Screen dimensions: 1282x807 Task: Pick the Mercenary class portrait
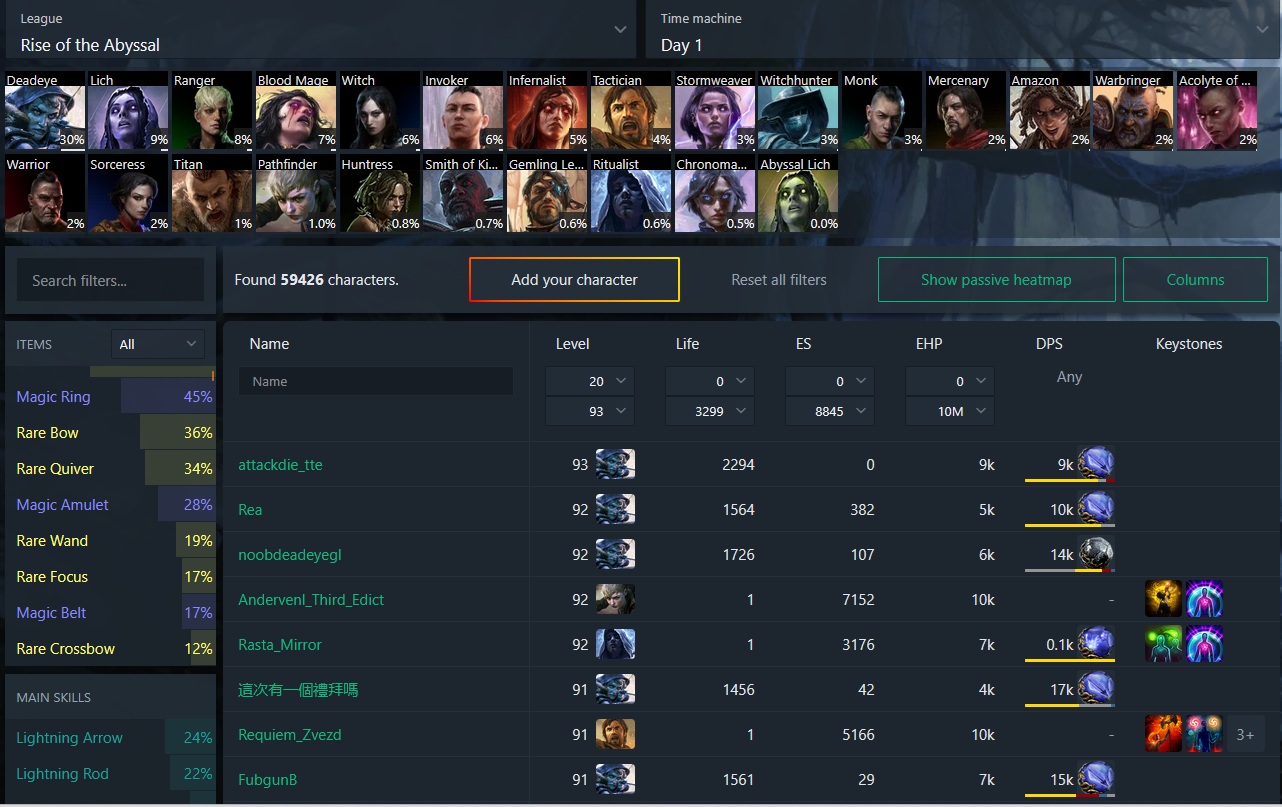point(966,110)
